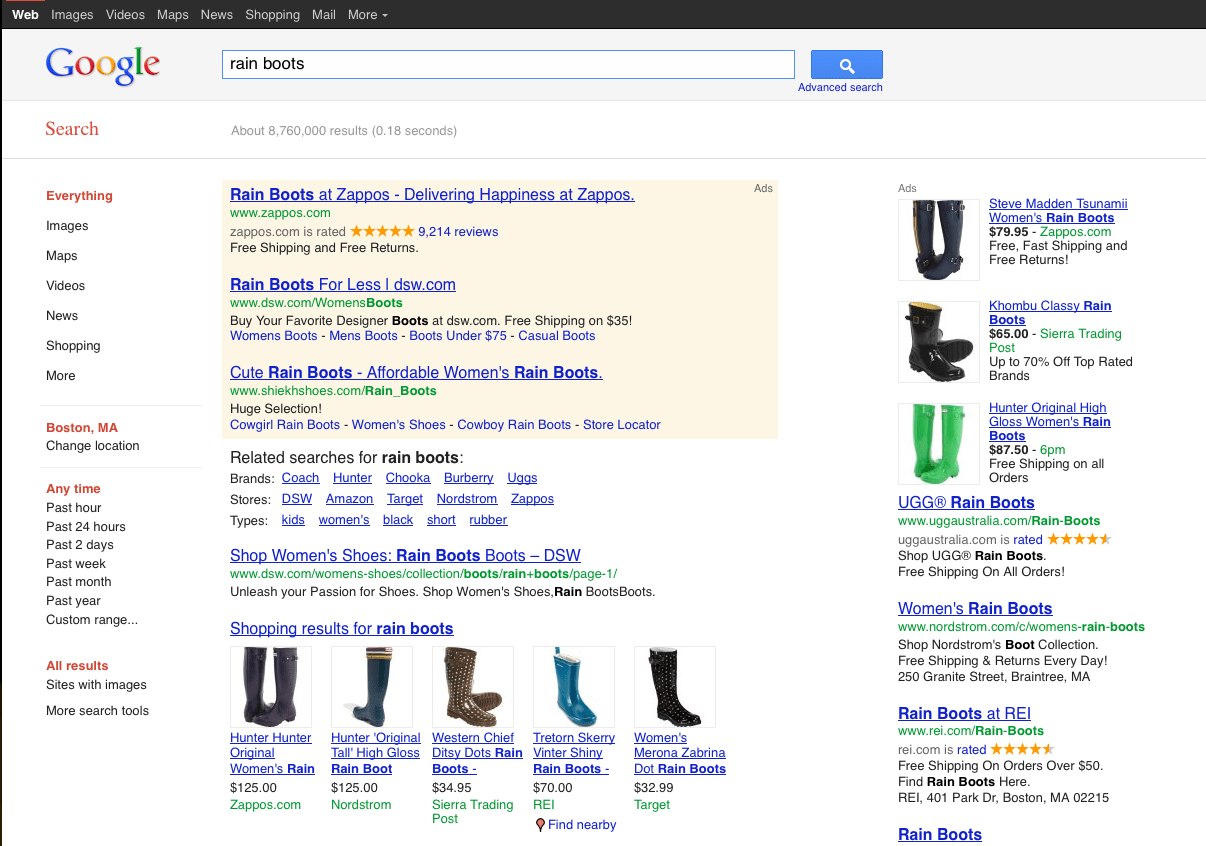Viewport: 1206px width, 846px height.
Task: Filter to Past week
Action: [x=76, y=564]
